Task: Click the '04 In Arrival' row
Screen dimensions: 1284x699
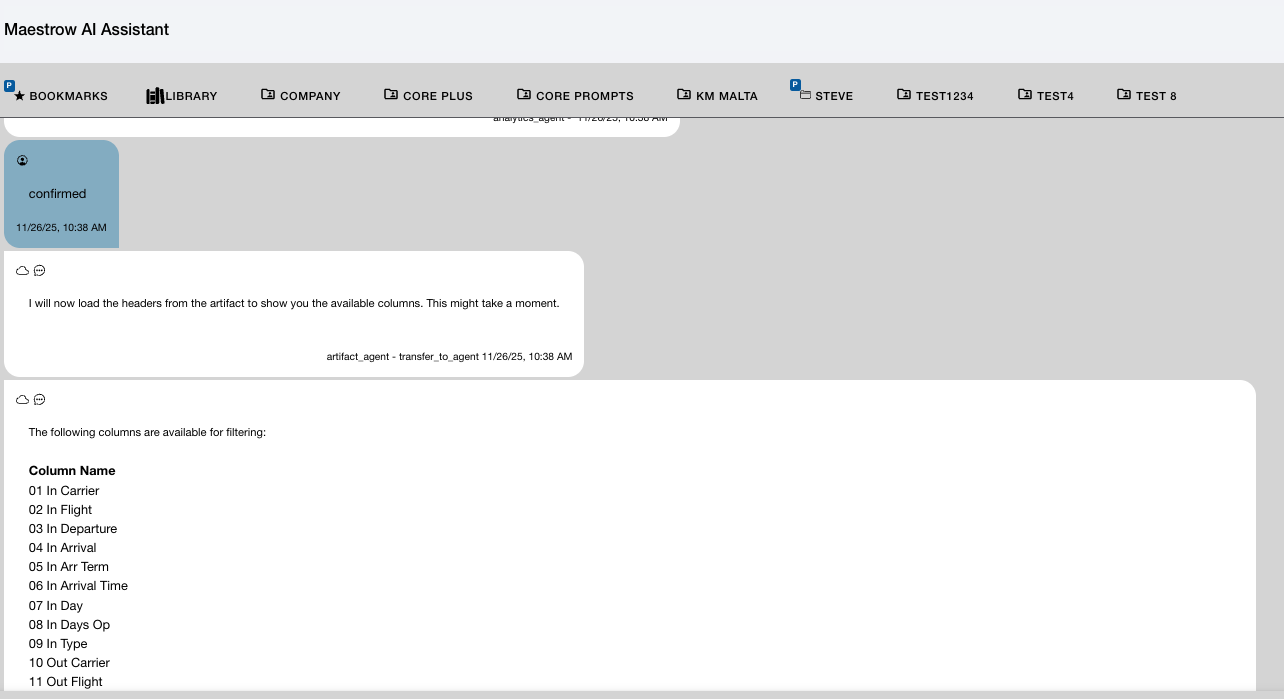Action: (63, 548)
